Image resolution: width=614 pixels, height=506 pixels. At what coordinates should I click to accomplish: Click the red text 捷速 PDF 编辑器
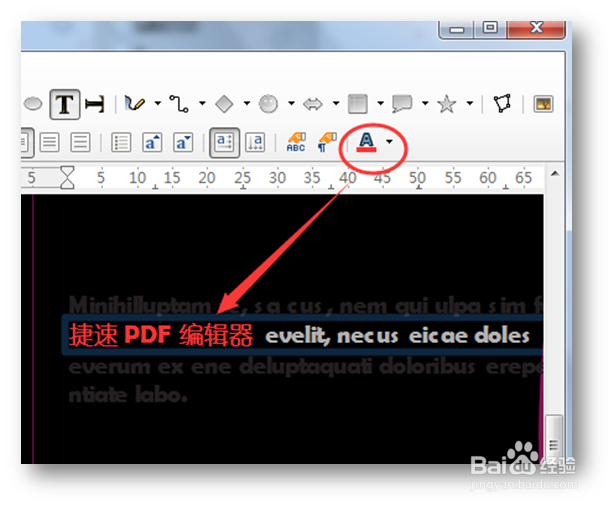(161, 335)
